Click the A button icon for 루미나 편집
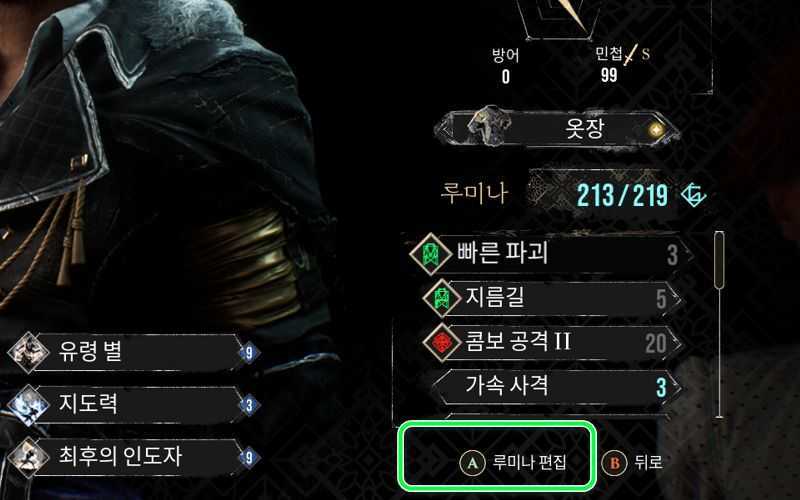Viewport: 800px width, 500px height. (x=472, y=463)
